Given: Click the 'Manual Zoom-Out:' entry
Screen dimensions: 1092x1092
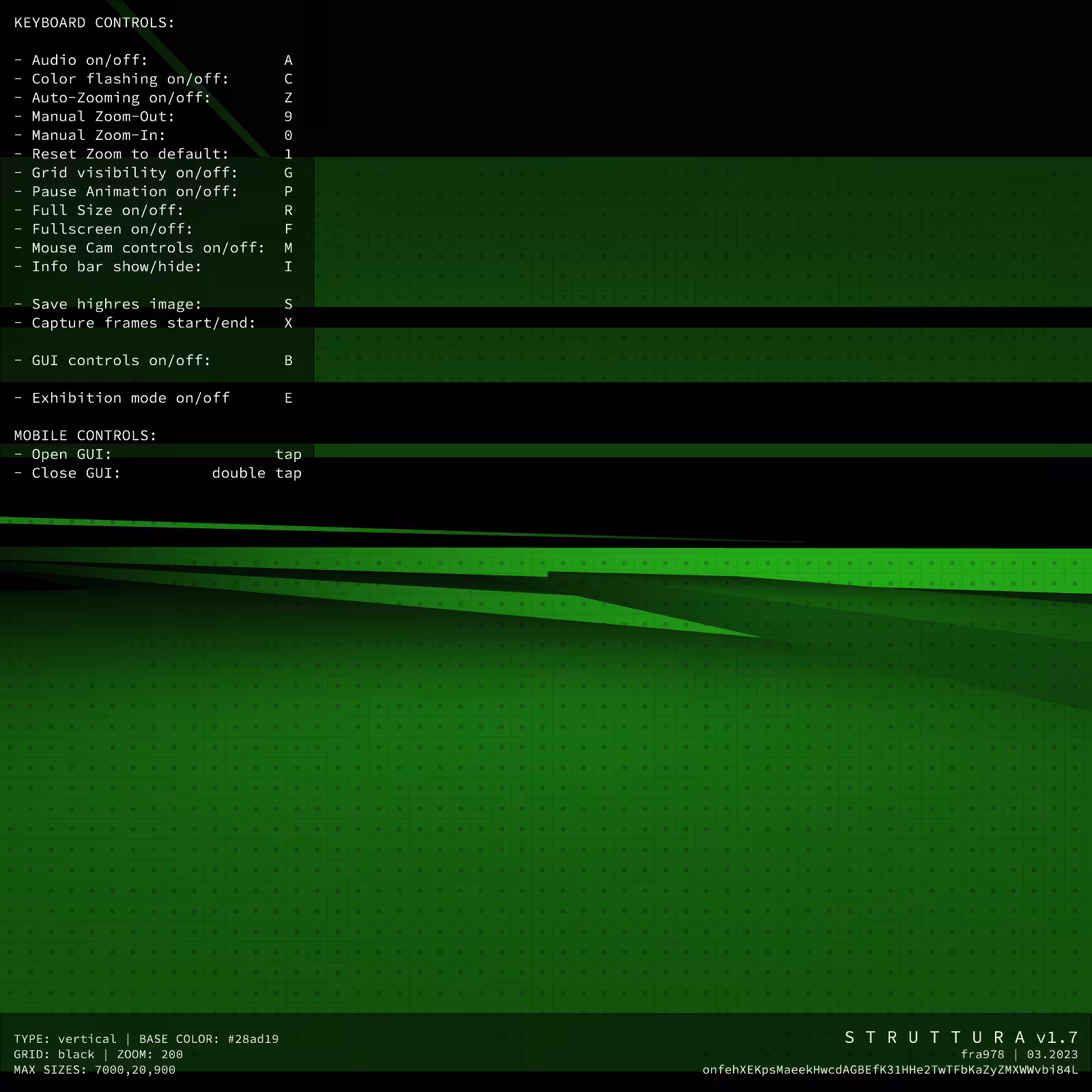Looking at the screenshot, I should pos(154,117).
